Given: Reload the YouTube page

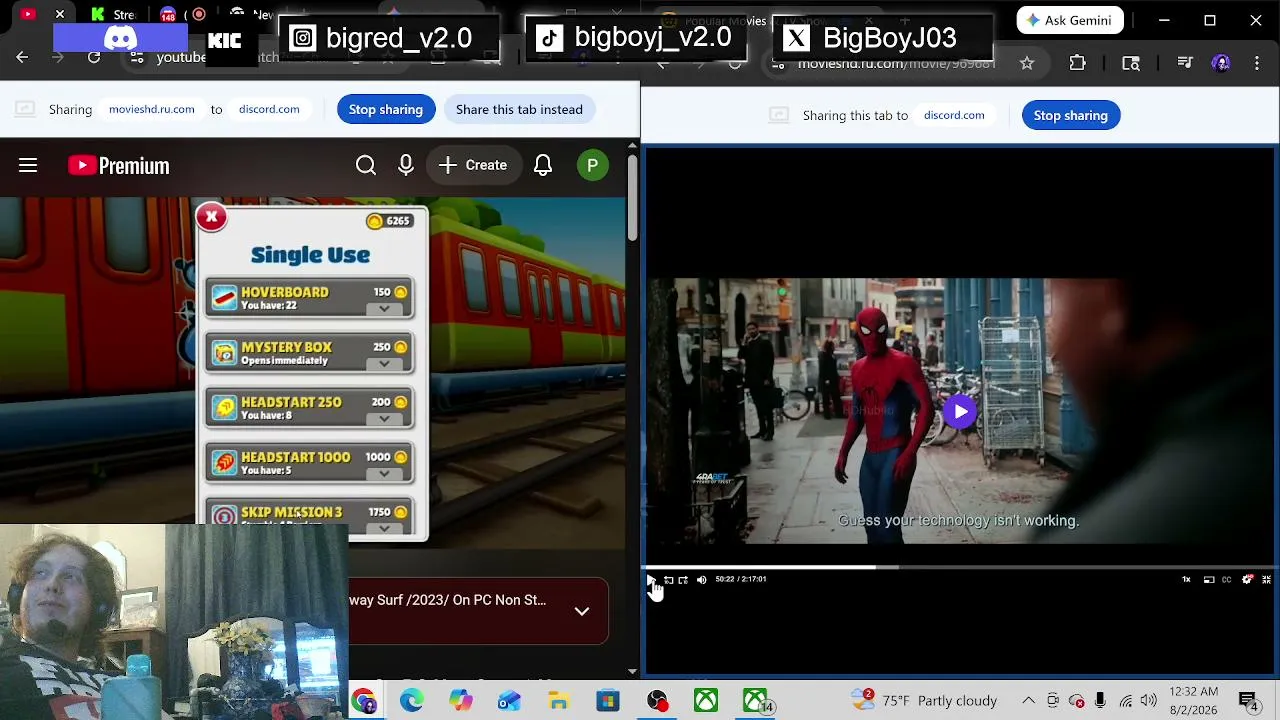Looking at the screenshot, I should point(94,57).
